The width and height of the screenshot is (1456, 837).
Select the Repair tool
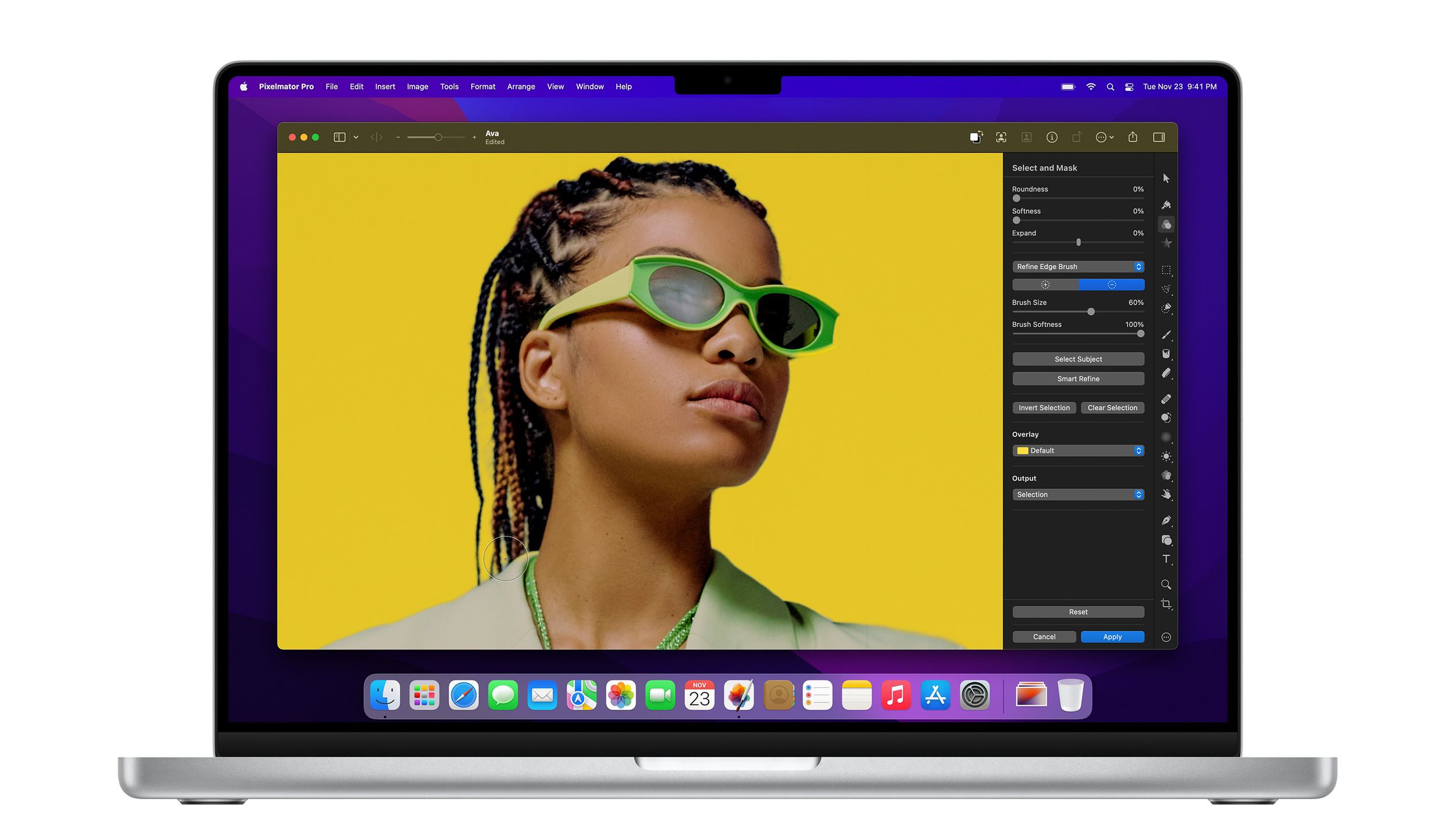1167,398
